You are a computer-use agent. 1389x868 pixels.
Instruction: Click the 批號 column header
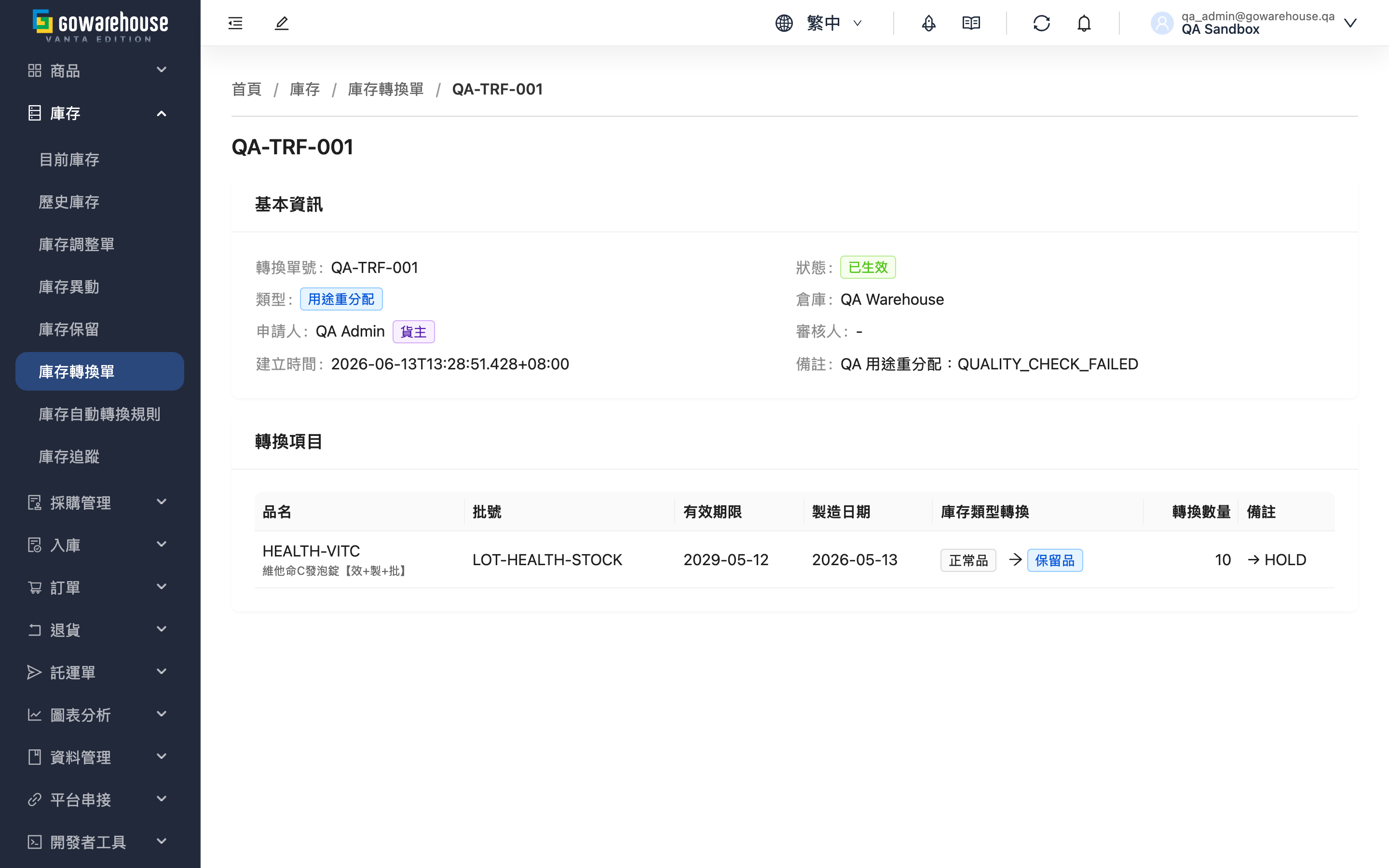[x=570, y=512]
